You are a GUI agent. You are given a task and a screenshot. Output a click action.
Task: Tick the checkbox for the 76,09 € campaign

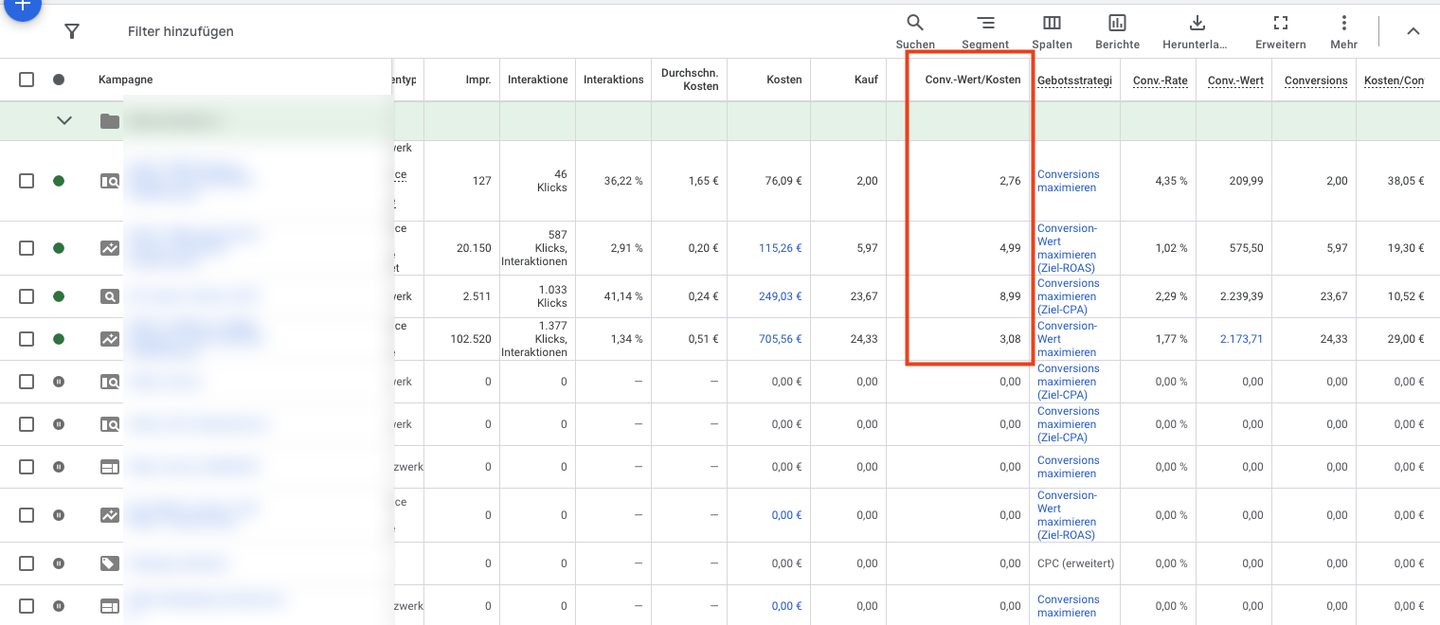coord(27,181)
